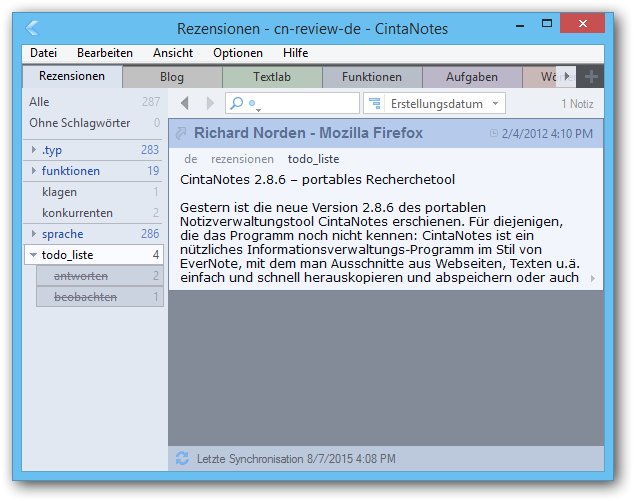
Task: Click the 'de' tag on the note
Action: (x=191, y=159)
